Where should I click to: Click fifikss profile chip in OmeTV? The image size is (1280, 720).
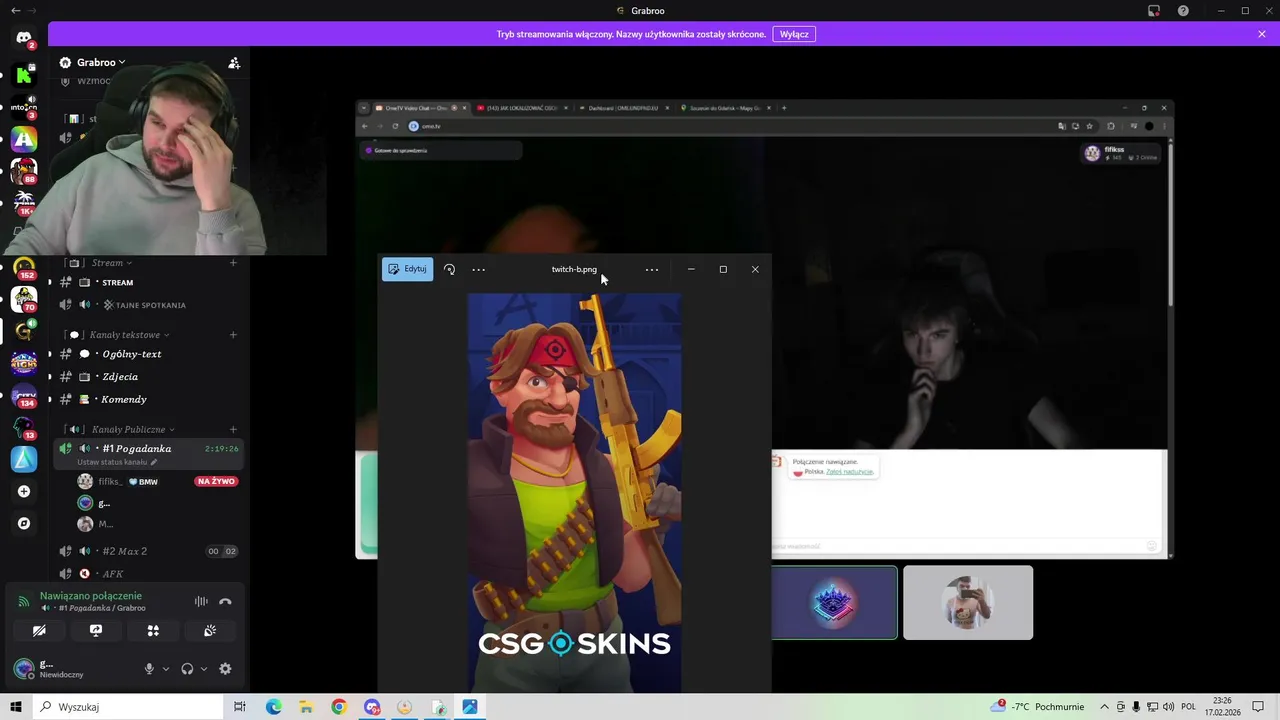1121,153
